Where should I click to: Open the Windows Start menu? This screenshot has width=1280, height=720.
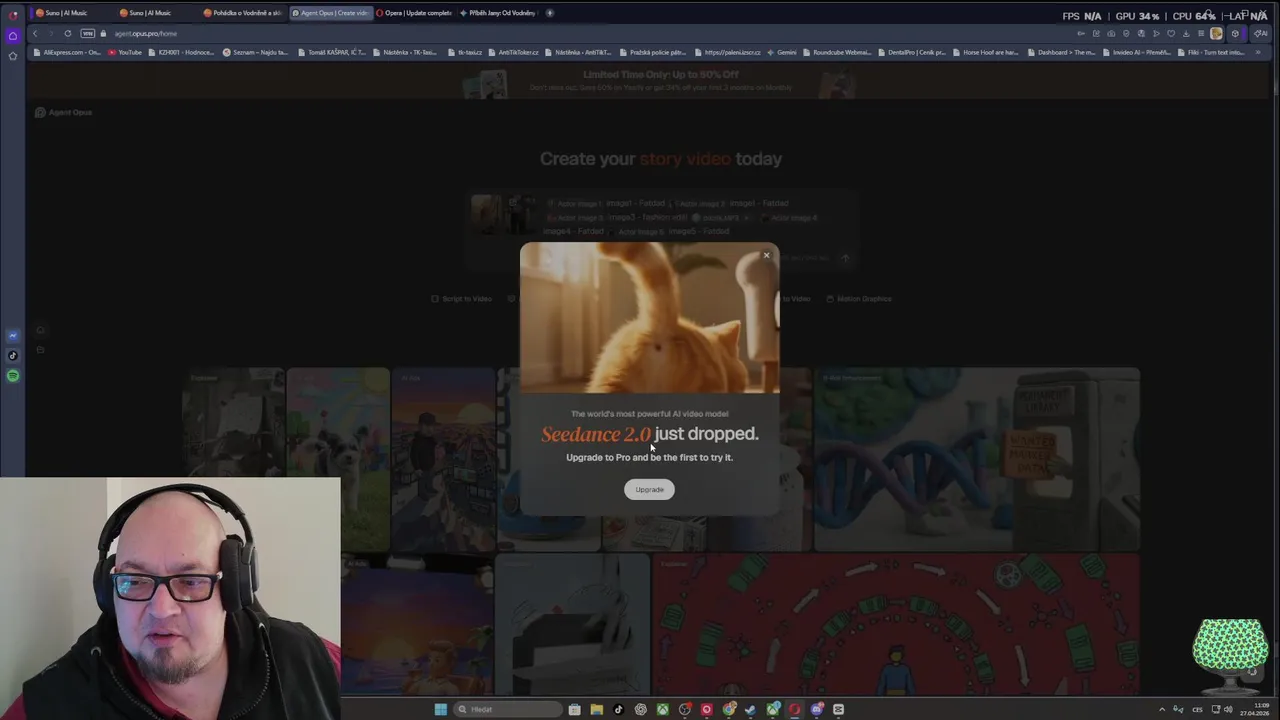click(441, 709)
